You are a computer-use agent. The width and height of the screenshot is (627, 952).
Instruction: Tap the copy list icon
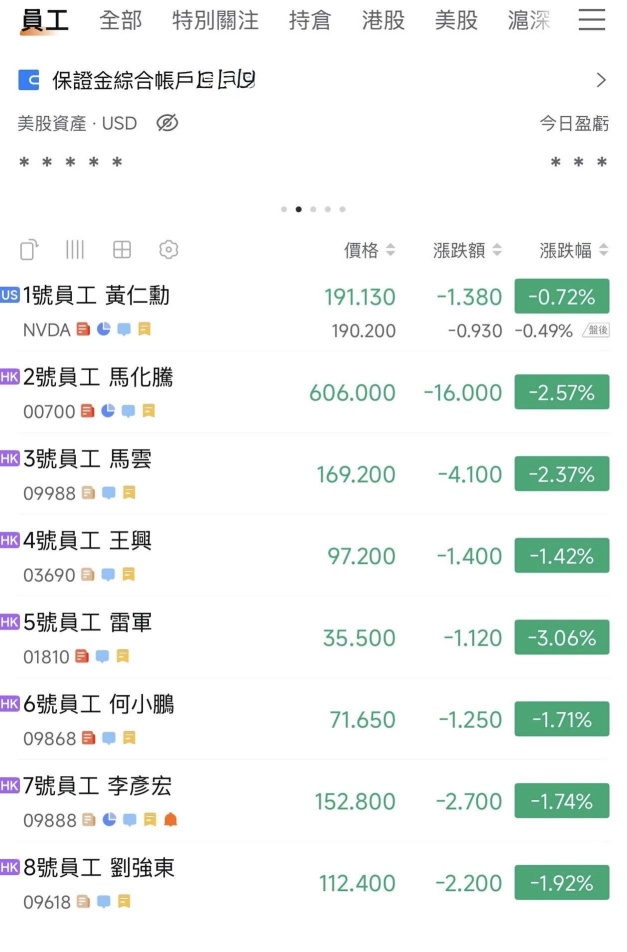pyautogui.click(x=29, y=250)
